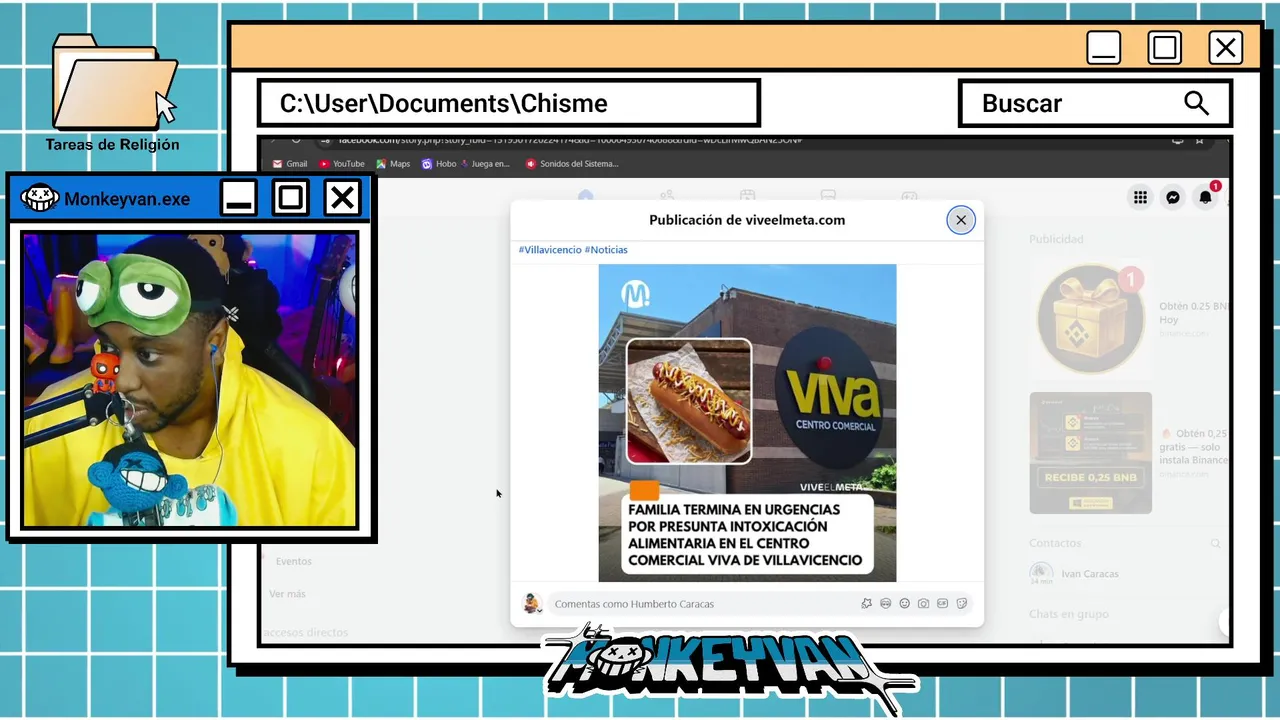1280x720 pixels.
Task: Close the Chisme explorer window
Action: coord(1225,48)
